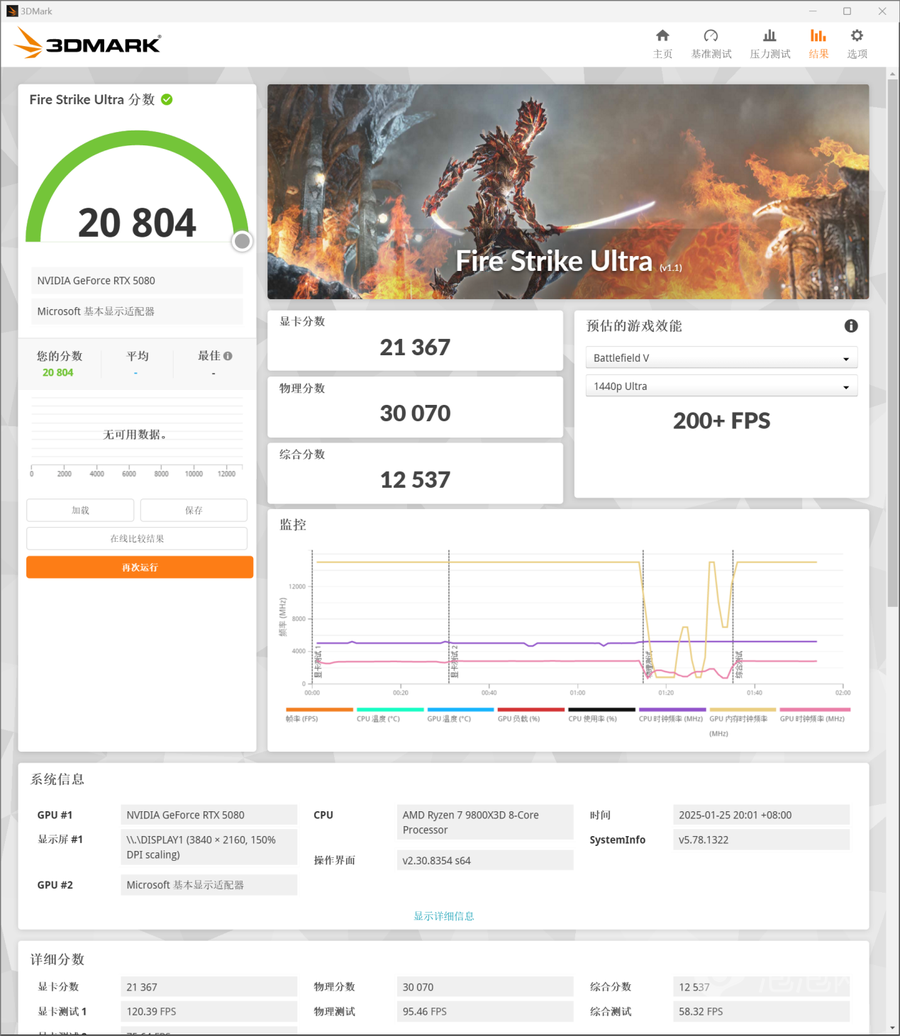900x1036 pixels.
Task: Toggle the CPU 温度 legend series
Action: pos(389,710)
